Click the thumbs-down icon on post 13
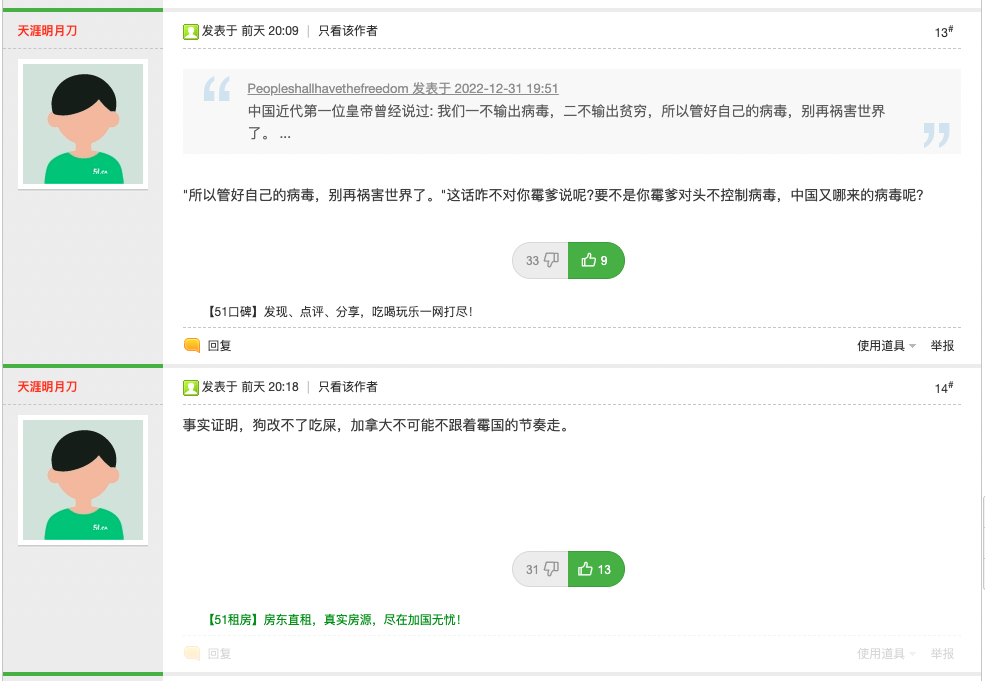This screenshot has width=985, height=681. 551,259
